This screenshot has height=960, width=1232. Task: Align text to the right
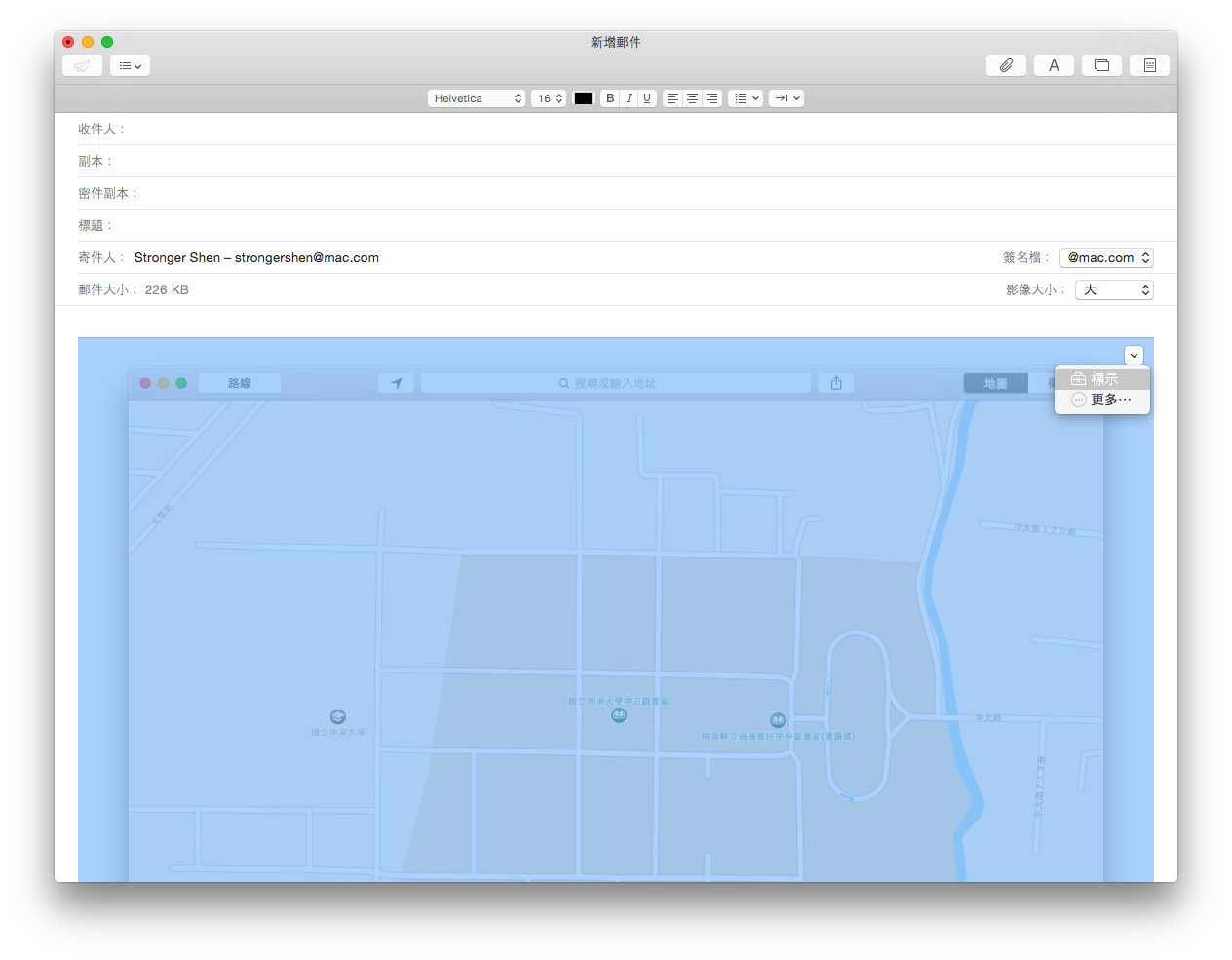pos(712,98)
